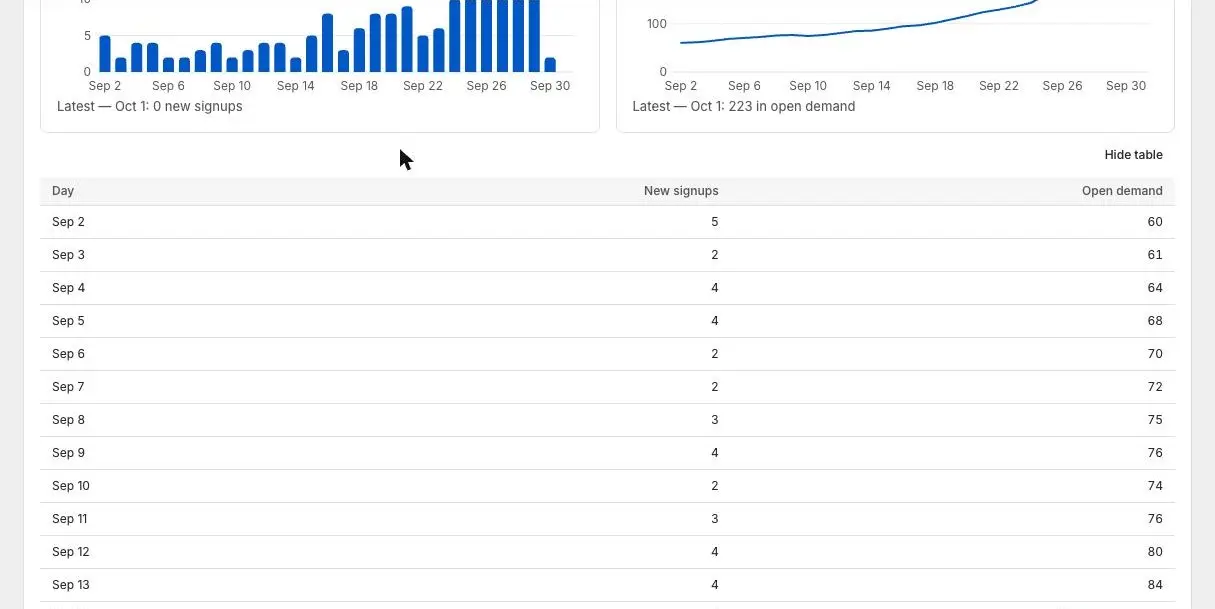Click new signups value 3 in Sep 11 row
The width and height of the screenshot is (1215, 609).
pyautogui.click(x=715, y=519)
